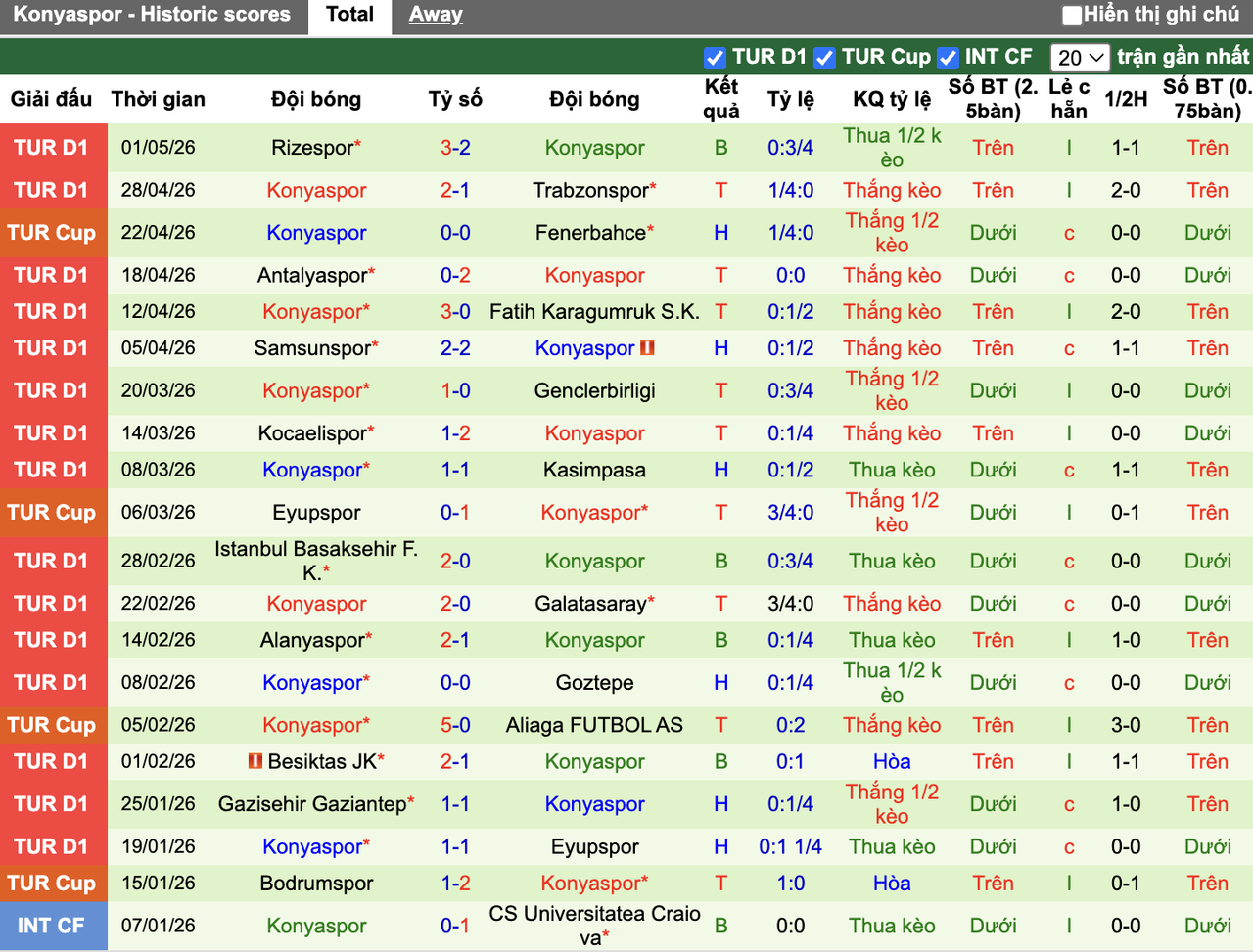This screenshot has width=1253, height=952.
Task: Open Rizespor team link on 01/05/26
Action: 312,148
